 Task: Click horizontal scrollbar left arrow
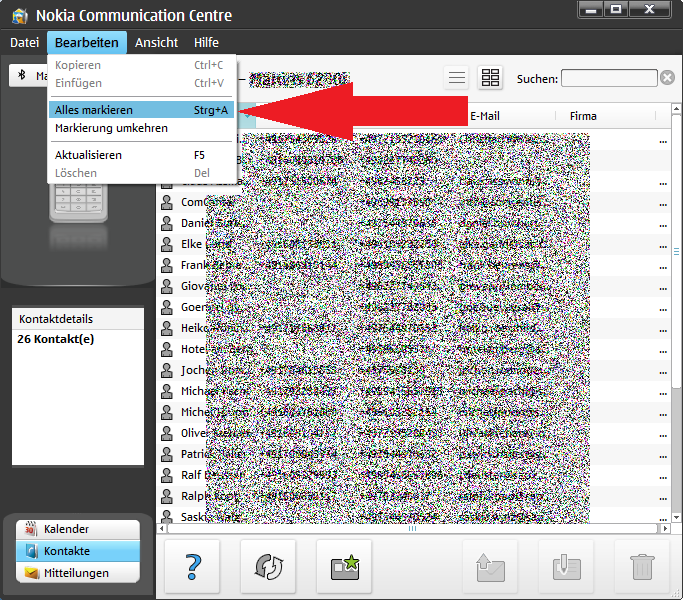click(x=162, y=529)
